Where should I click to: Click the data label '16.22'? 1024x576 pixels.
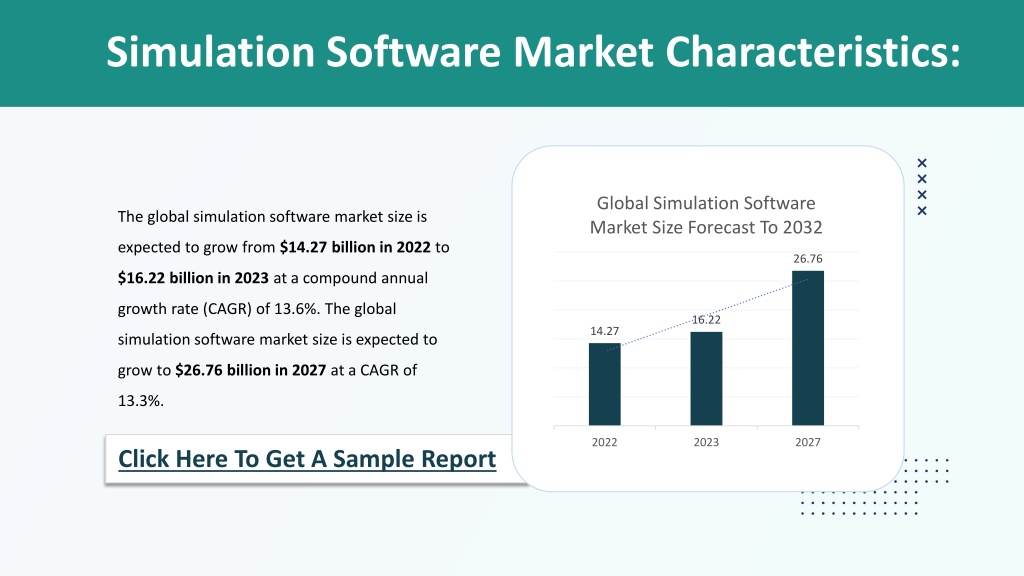706,319
